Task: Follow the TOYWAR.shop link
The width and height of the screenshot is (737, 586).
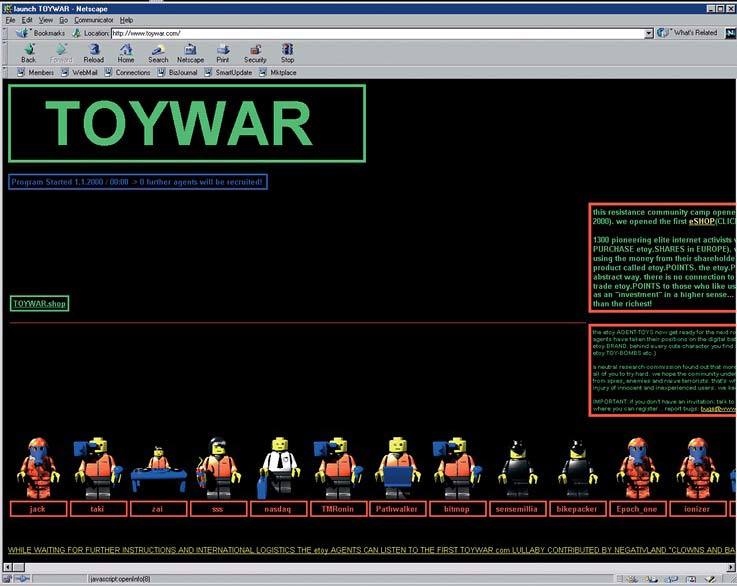Action: tap(39, 303)
